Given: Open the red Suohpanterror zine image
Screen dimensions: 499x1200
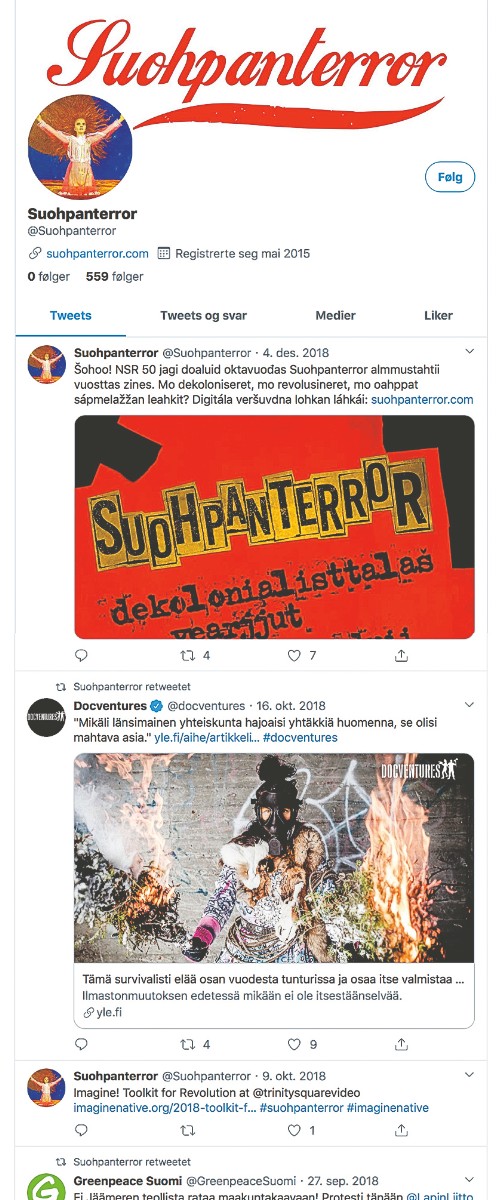Looking at the screenshot, I should [x=274, y=527].
